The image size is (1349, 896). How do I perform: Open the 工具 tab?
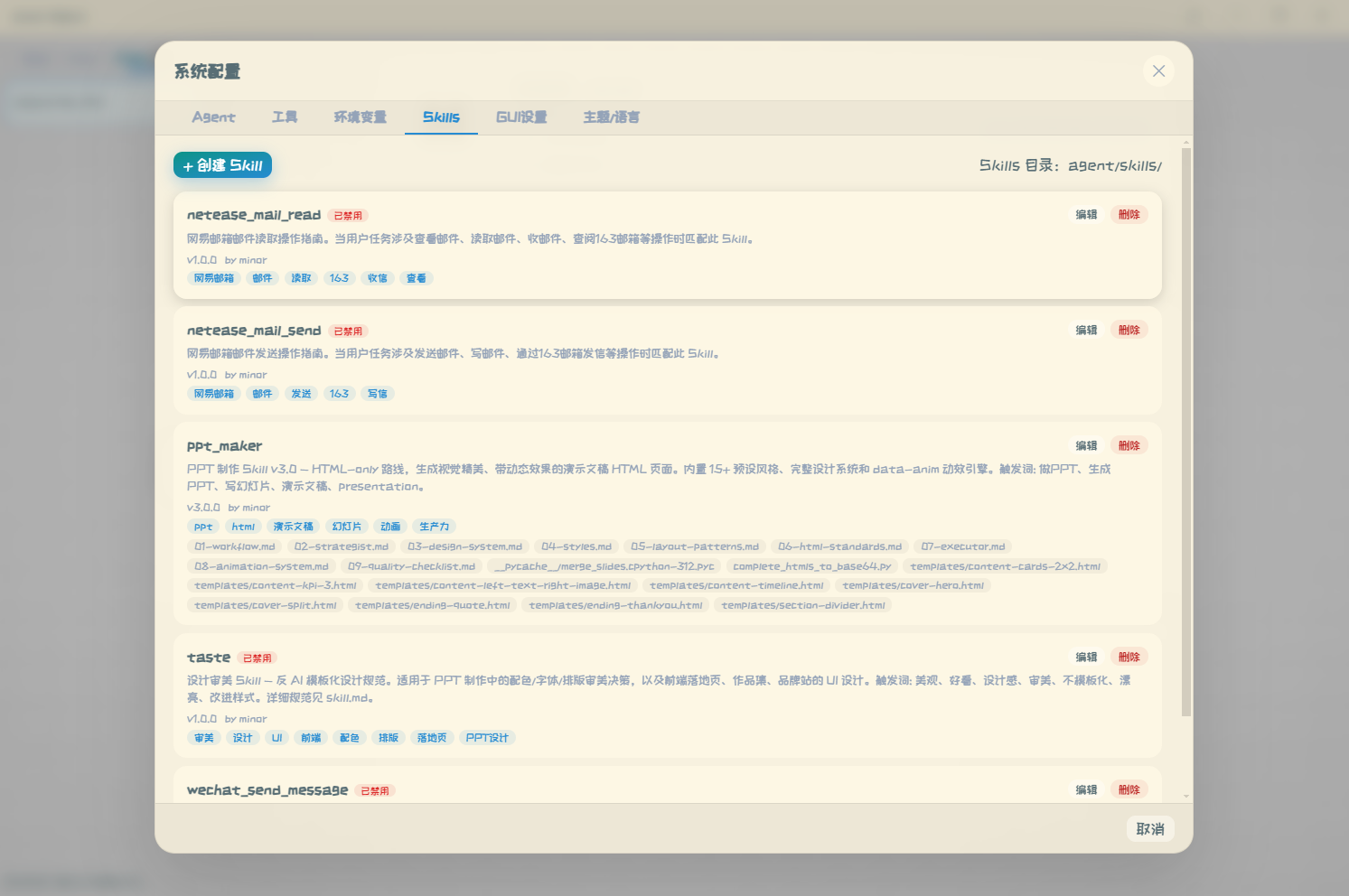(285, 117)
